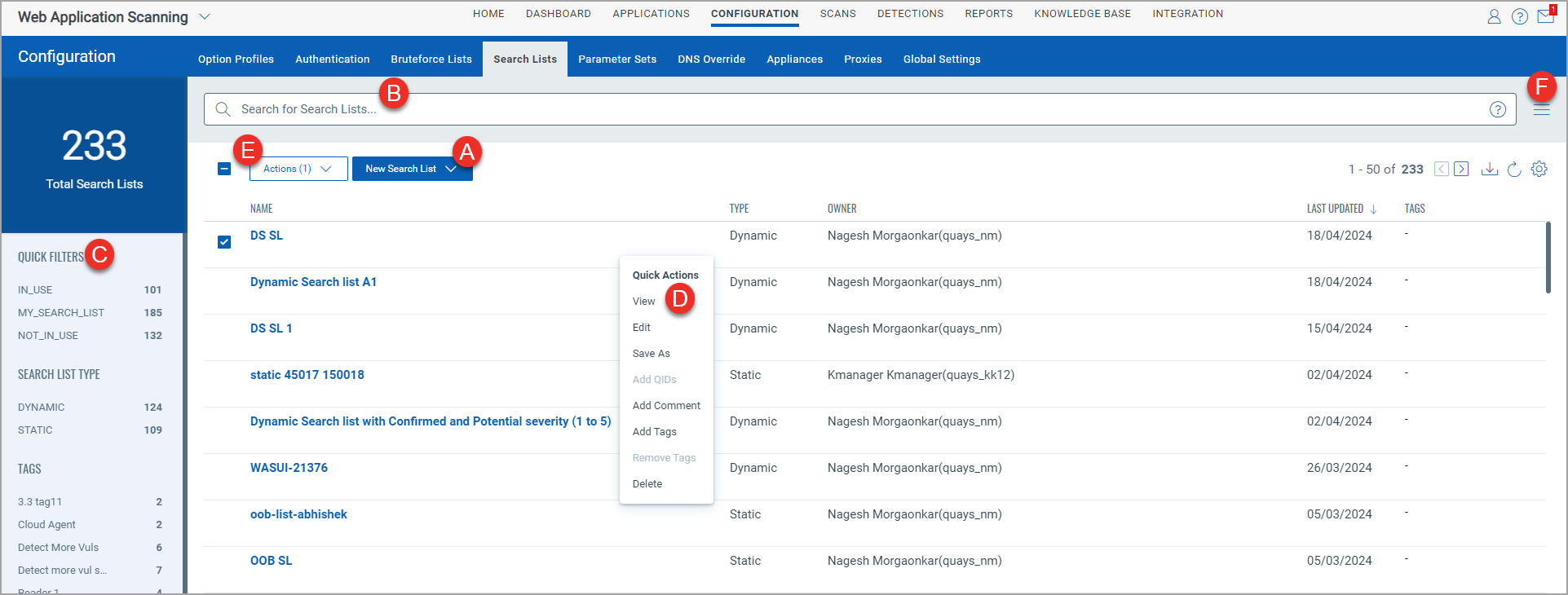The width and height of the screenshot is (1568, 595).
Task: Click the magnifier icon in search bar
Action: click(223, 109)
